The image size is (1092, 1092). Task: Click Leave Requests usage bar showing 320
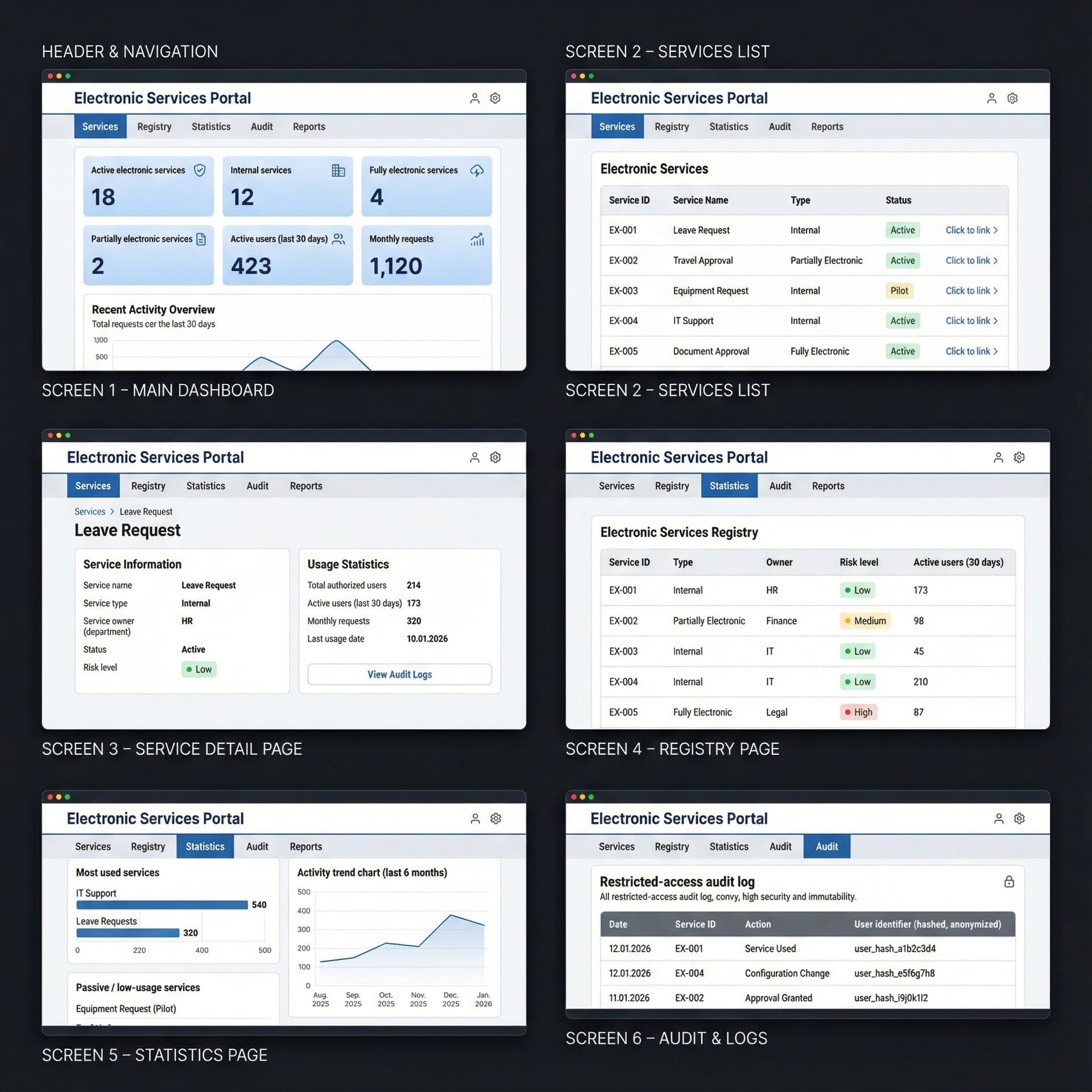[x=128, y=933]
